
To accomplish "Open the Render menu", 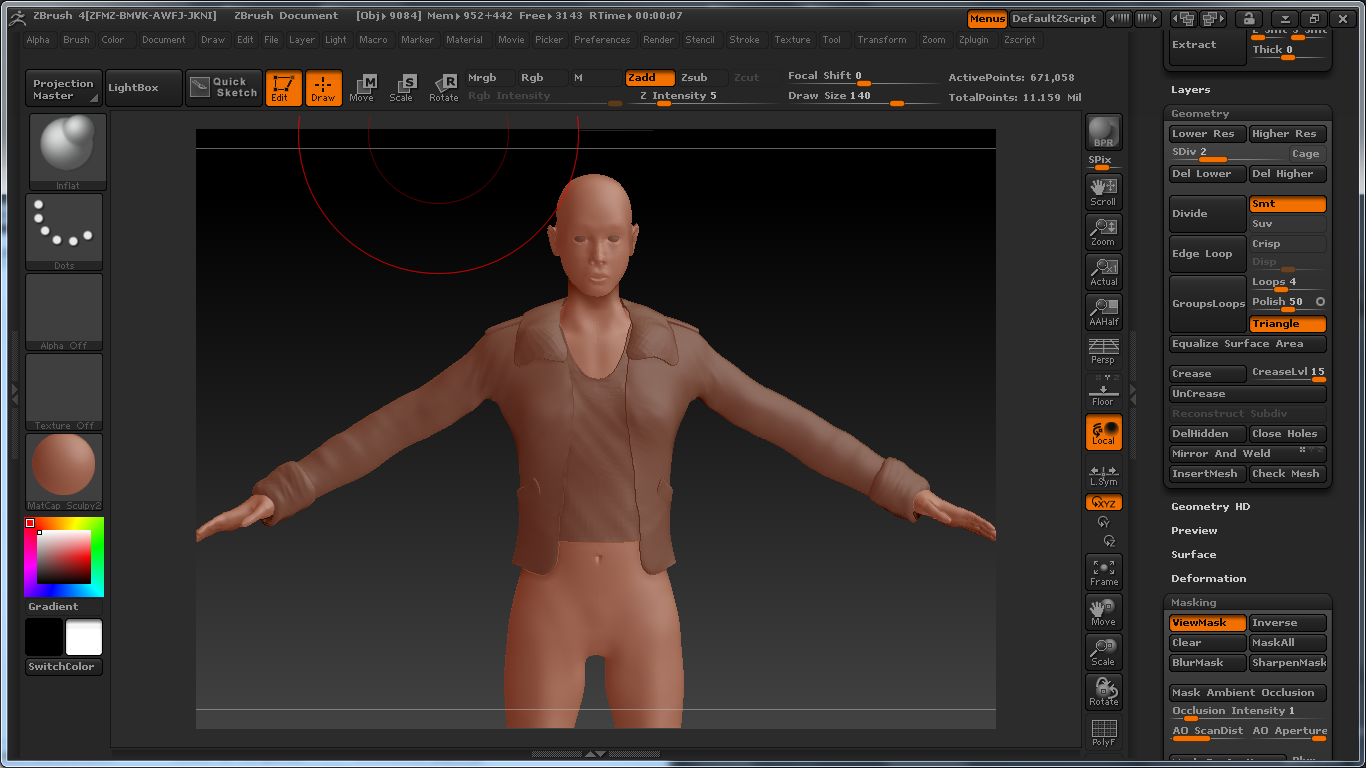I will (x=658, y=40).
